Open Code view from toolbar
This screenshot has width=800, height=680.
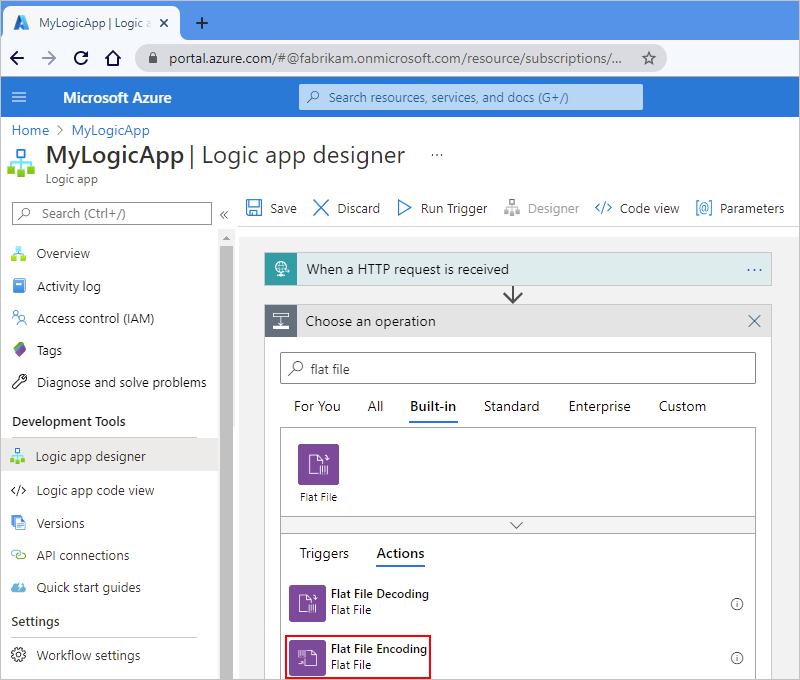(637, 208)
